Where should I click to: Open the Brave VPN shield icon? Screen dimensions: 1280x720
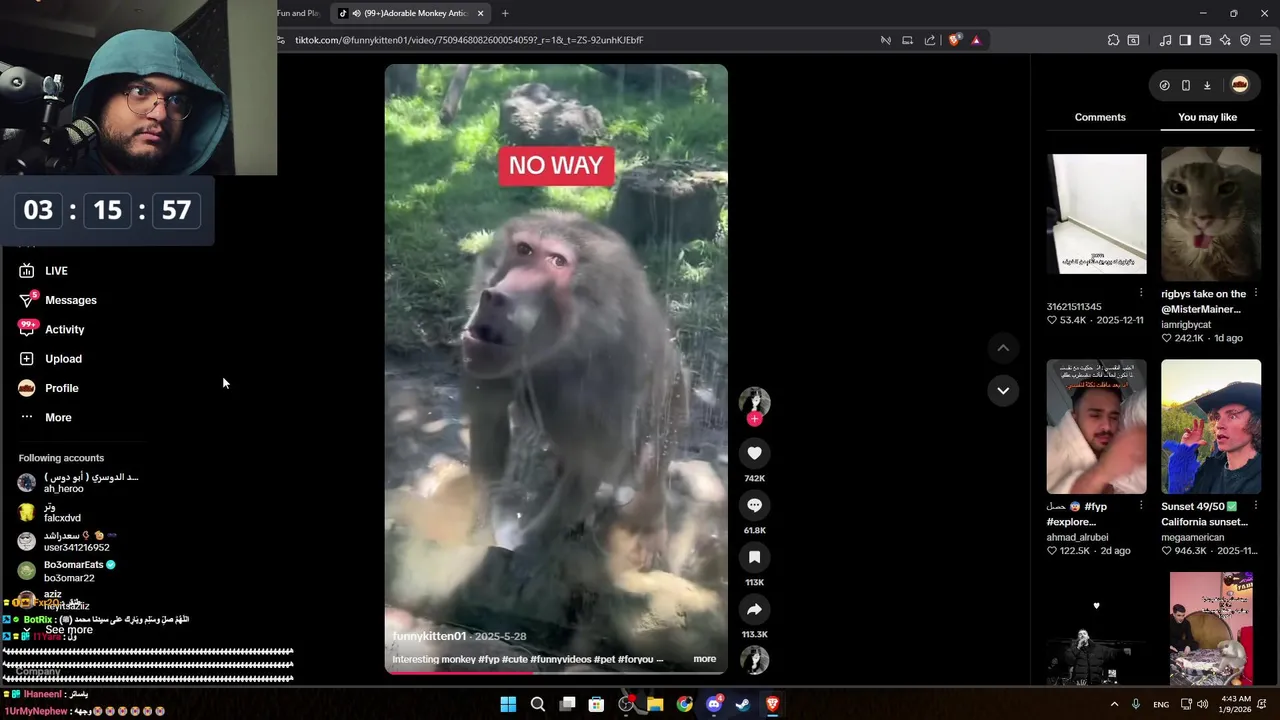coord(1245,40)
